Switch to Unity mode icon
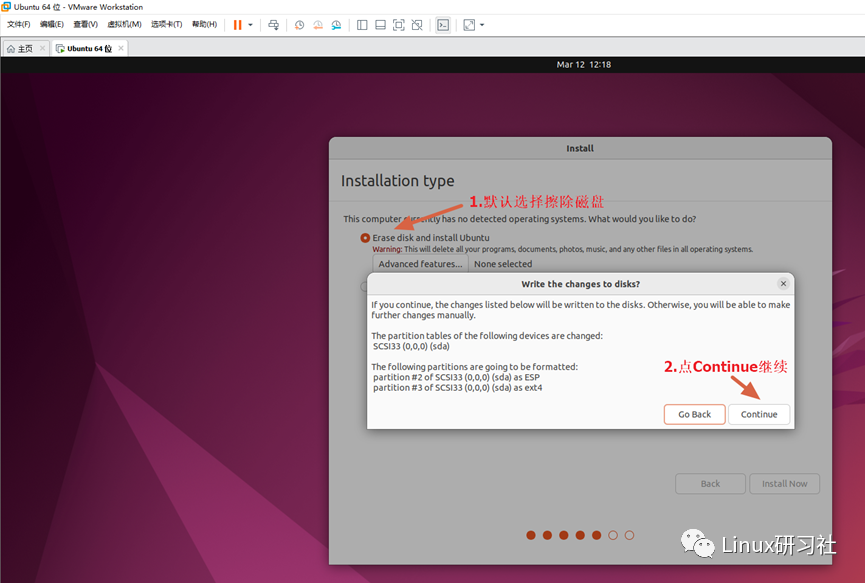865x583 pixels. [x=417, y=25]
